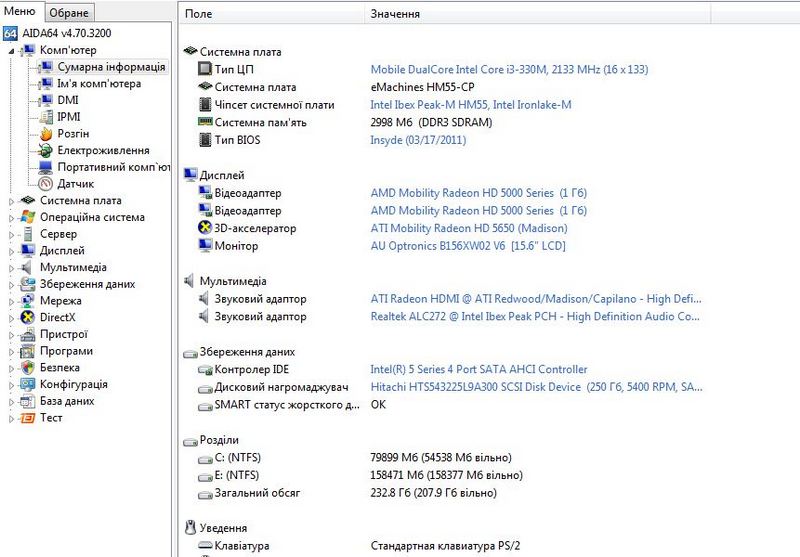Open the Intel Core i3-330M CPU link

(509, 70)
